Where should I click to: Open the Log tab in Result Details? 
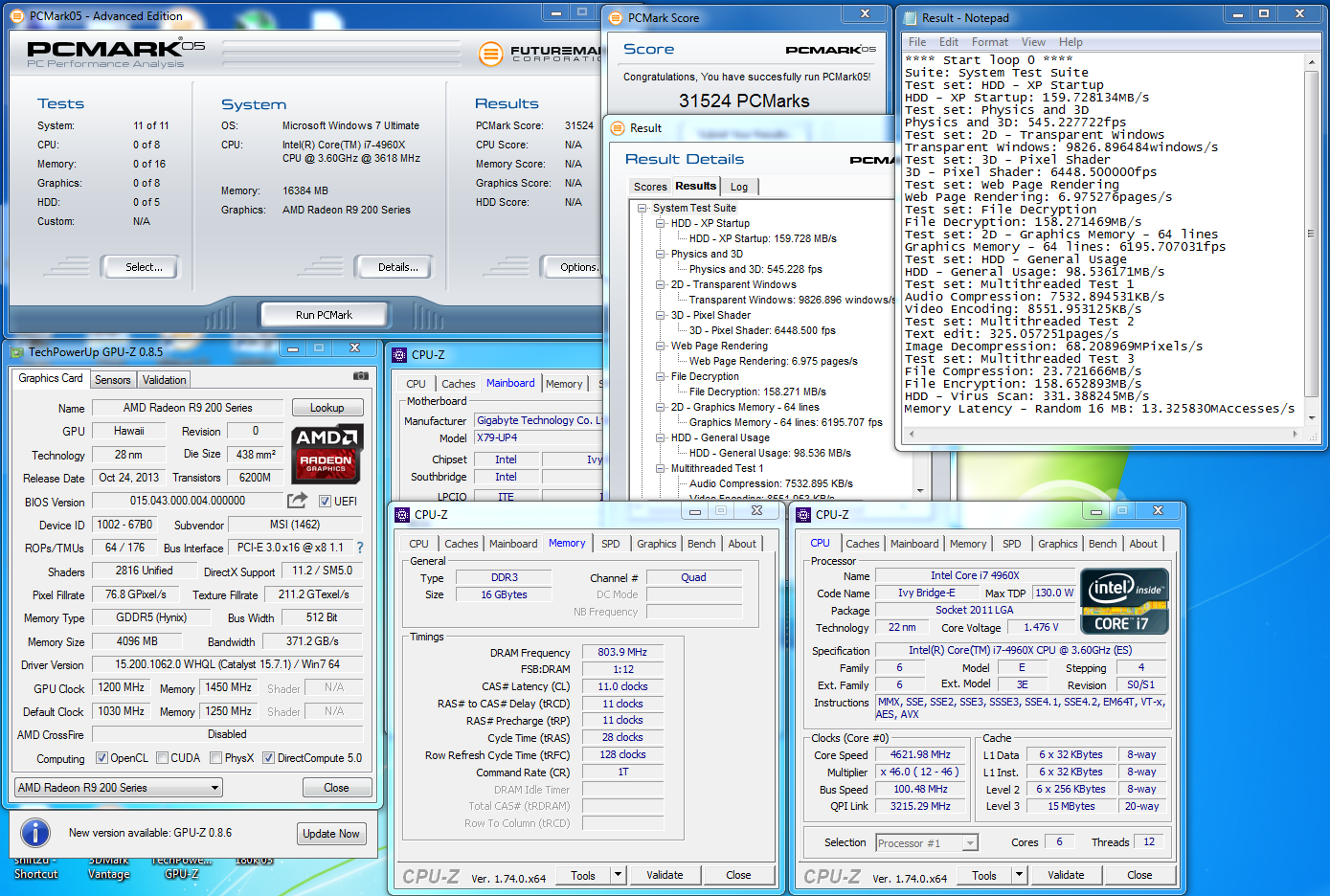(x=739, y=187)
